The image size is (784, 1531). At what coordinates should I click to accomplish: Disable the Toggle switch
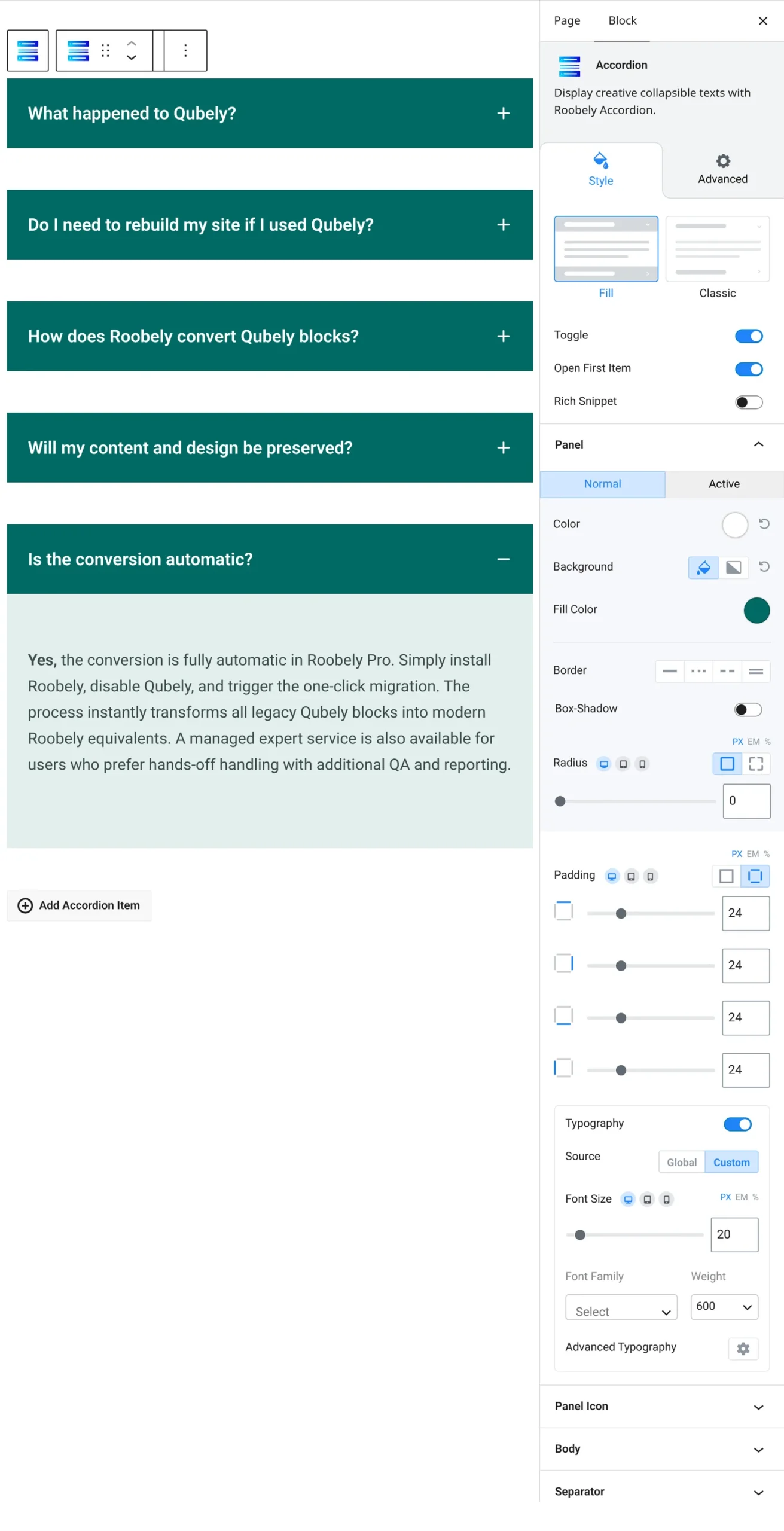749,336
